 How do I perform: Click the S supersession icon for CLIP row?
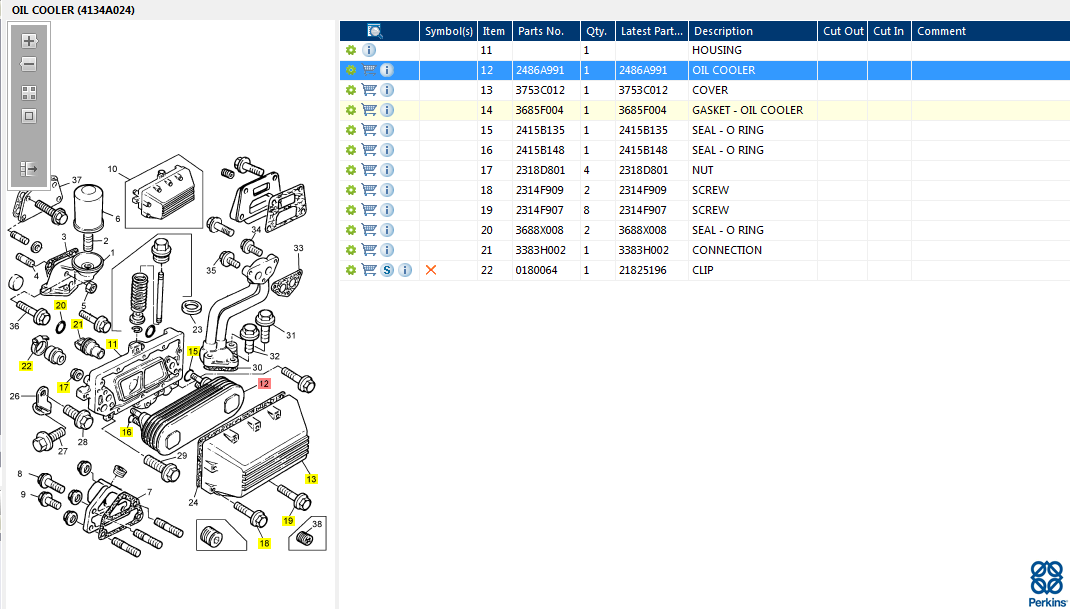387,270
